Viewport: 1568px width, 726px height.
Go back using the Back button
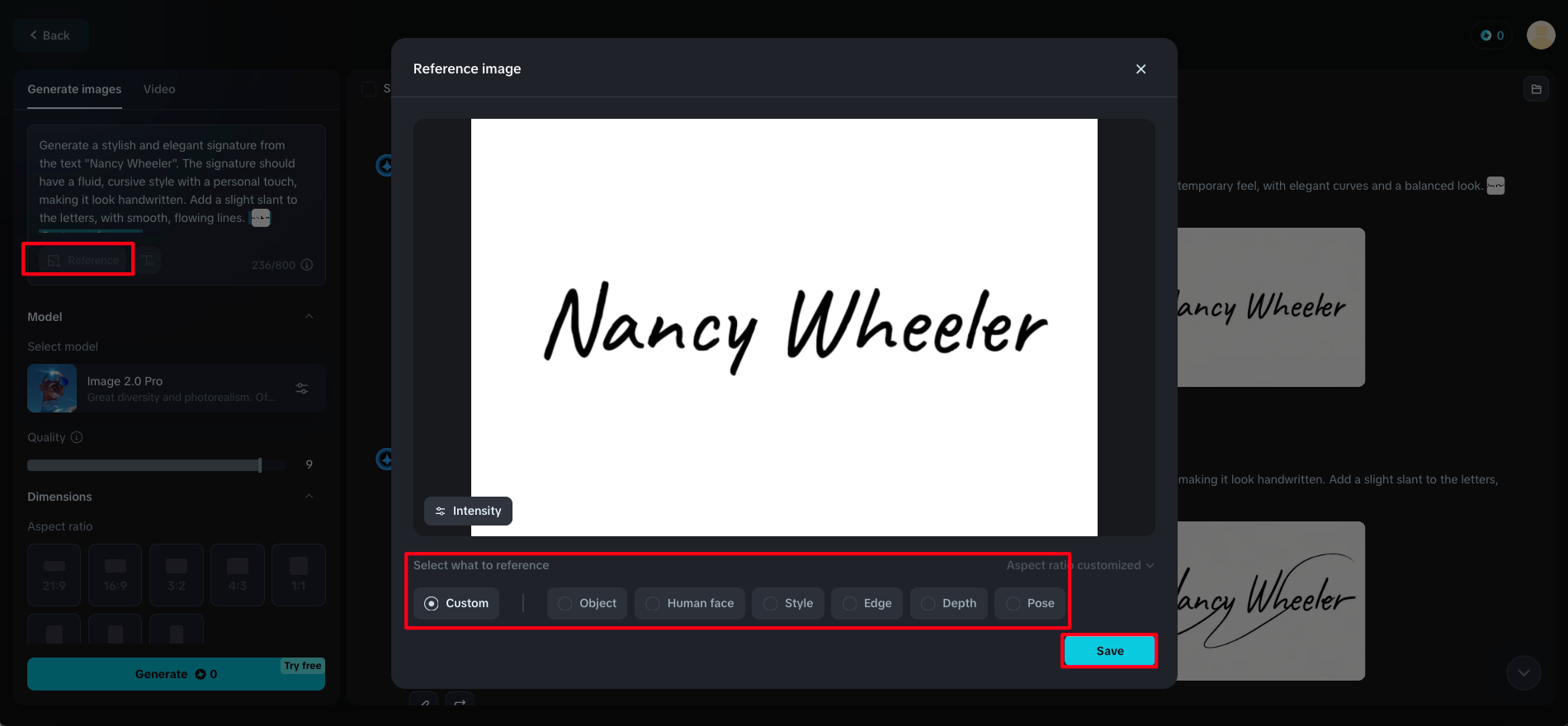tap(50, 35)
